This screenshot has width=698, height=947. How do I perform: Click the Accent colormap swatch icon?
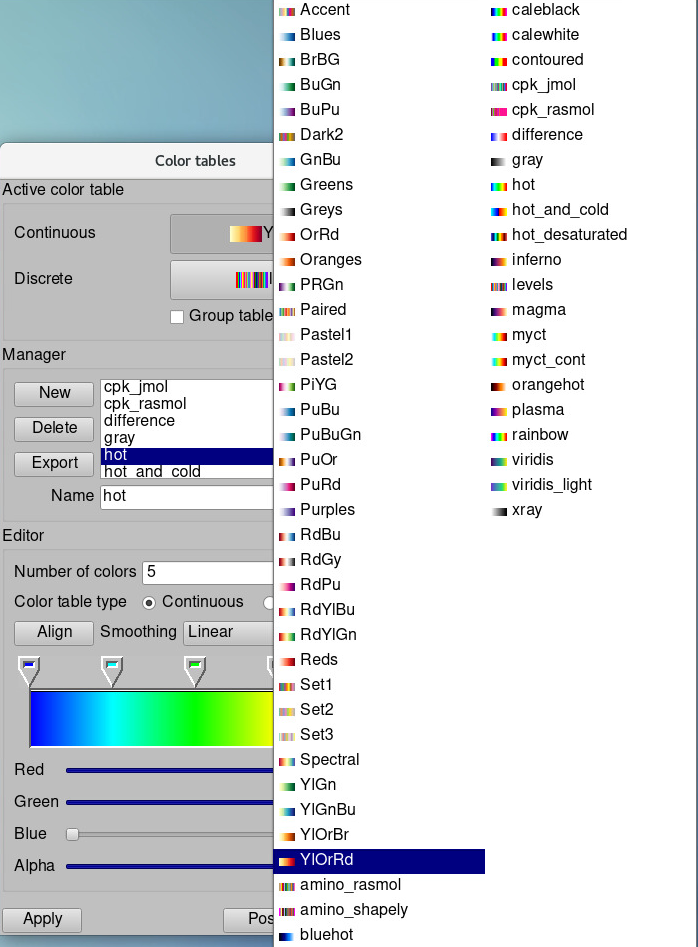click(287, 10)
